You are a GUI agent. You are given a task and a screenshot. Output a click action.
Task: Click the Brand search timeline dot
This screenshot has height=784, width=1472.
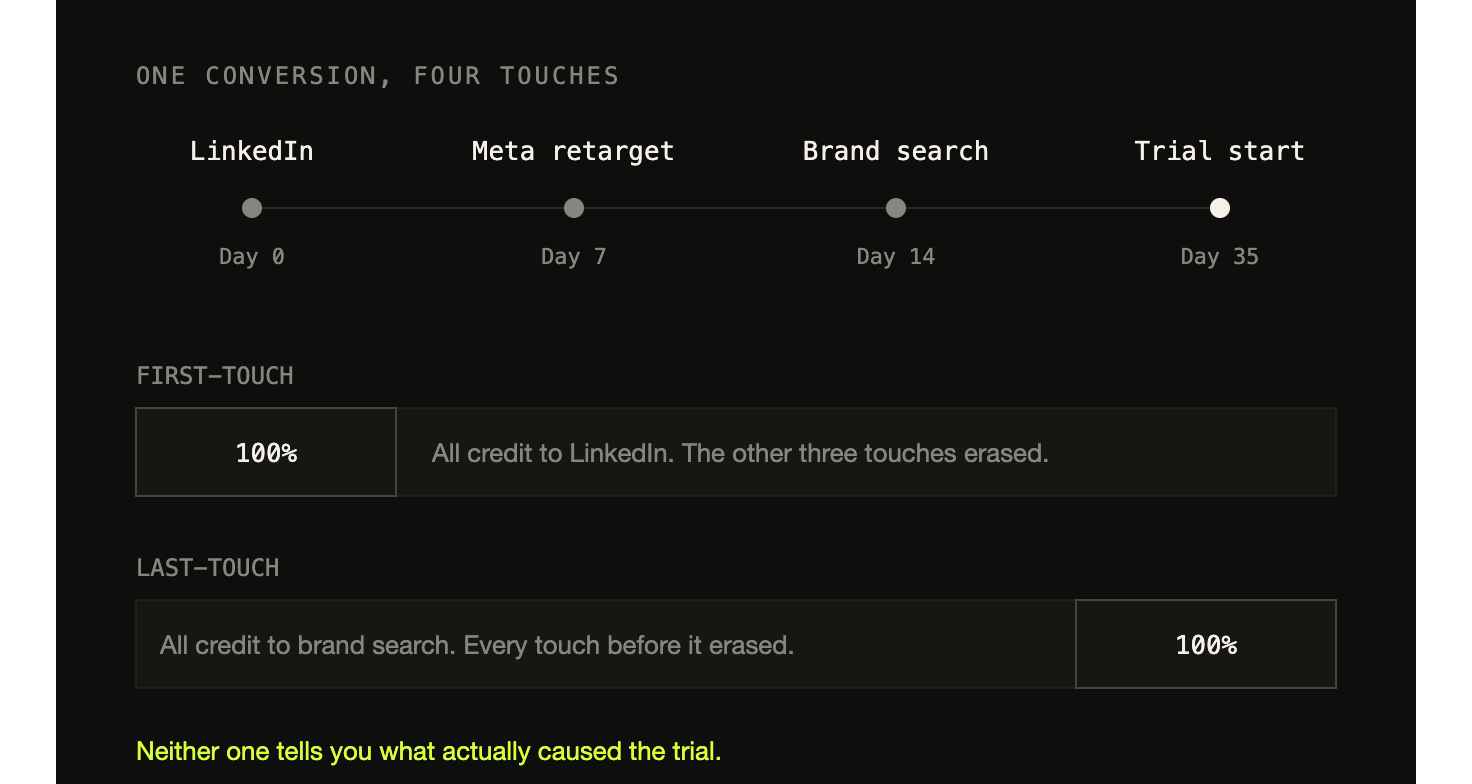pyautogui.click(x=896, y=208)
